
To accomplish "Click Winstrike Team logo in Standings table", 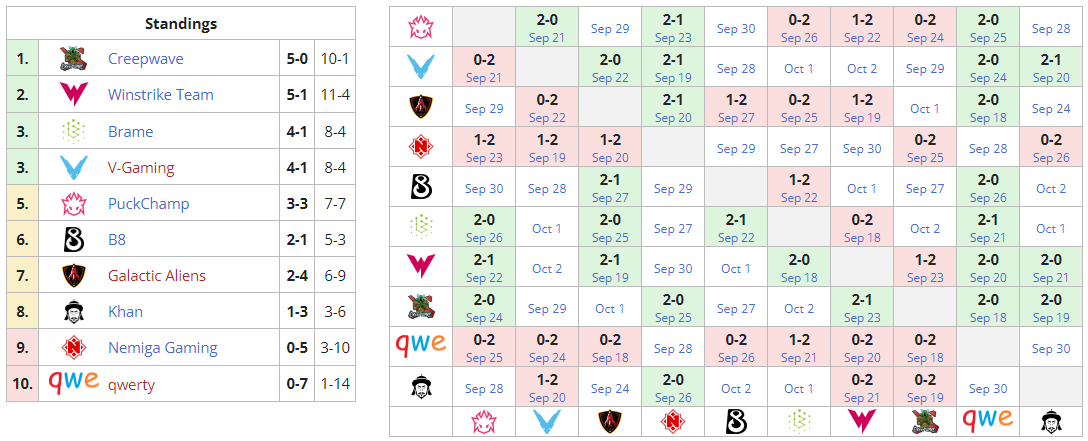I will [x=73, y=95].
